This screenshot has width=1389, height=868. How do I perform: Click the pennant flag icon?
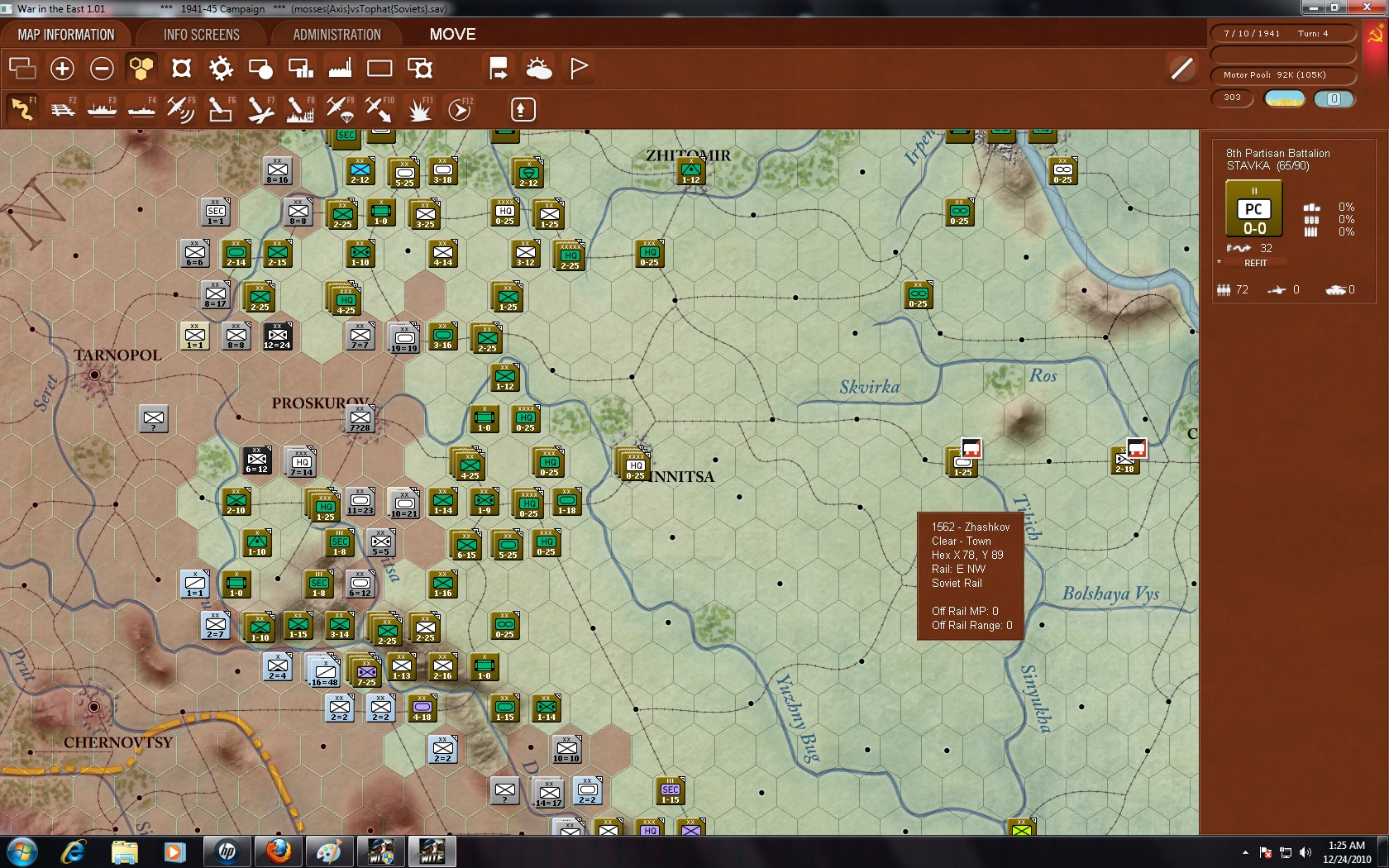click(579, 68)
